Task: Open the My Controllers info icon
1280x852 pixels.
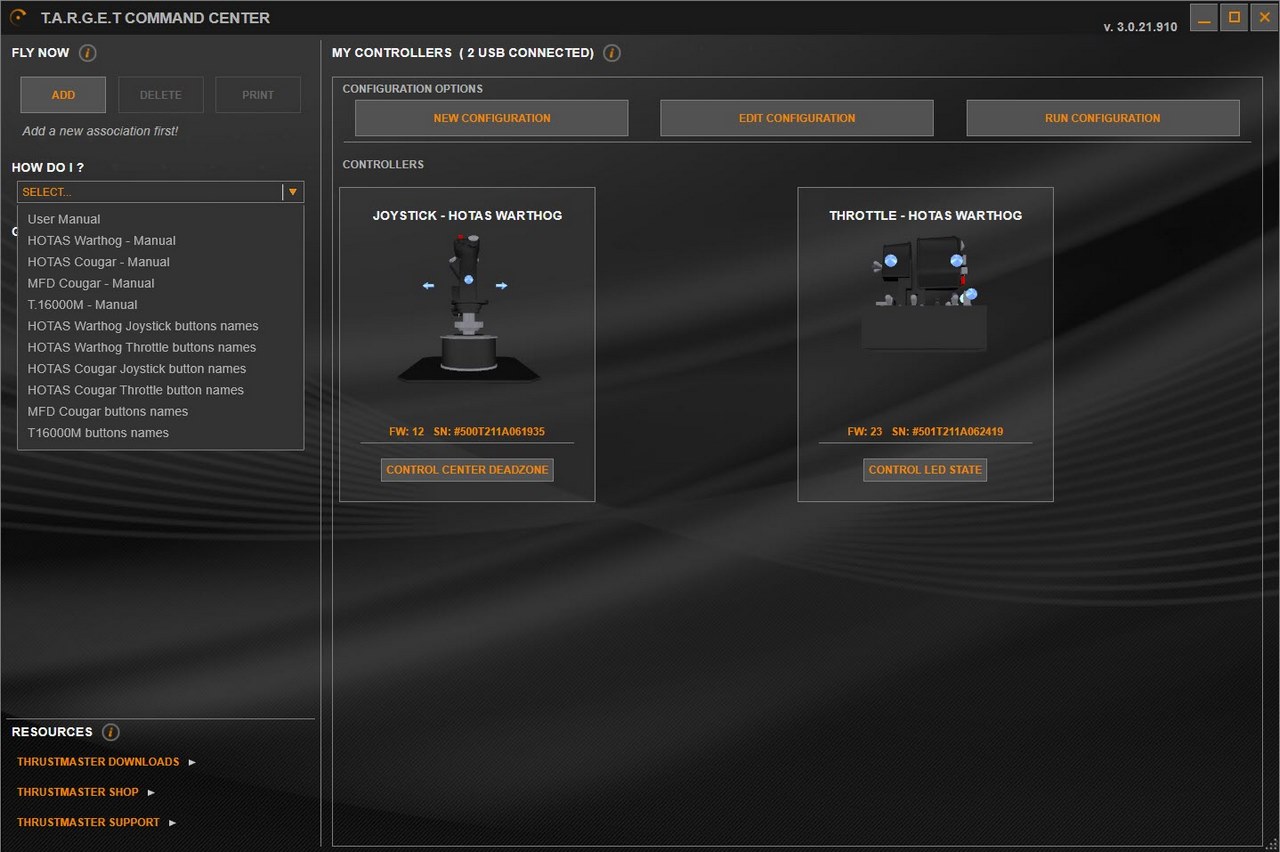Action: pyautogui.click(x=612, y=53)
